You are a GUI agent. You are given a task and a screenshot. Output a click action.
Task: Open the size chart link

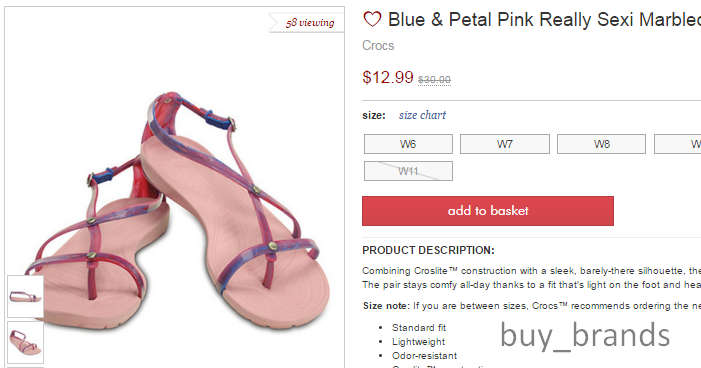coord(422,115)
